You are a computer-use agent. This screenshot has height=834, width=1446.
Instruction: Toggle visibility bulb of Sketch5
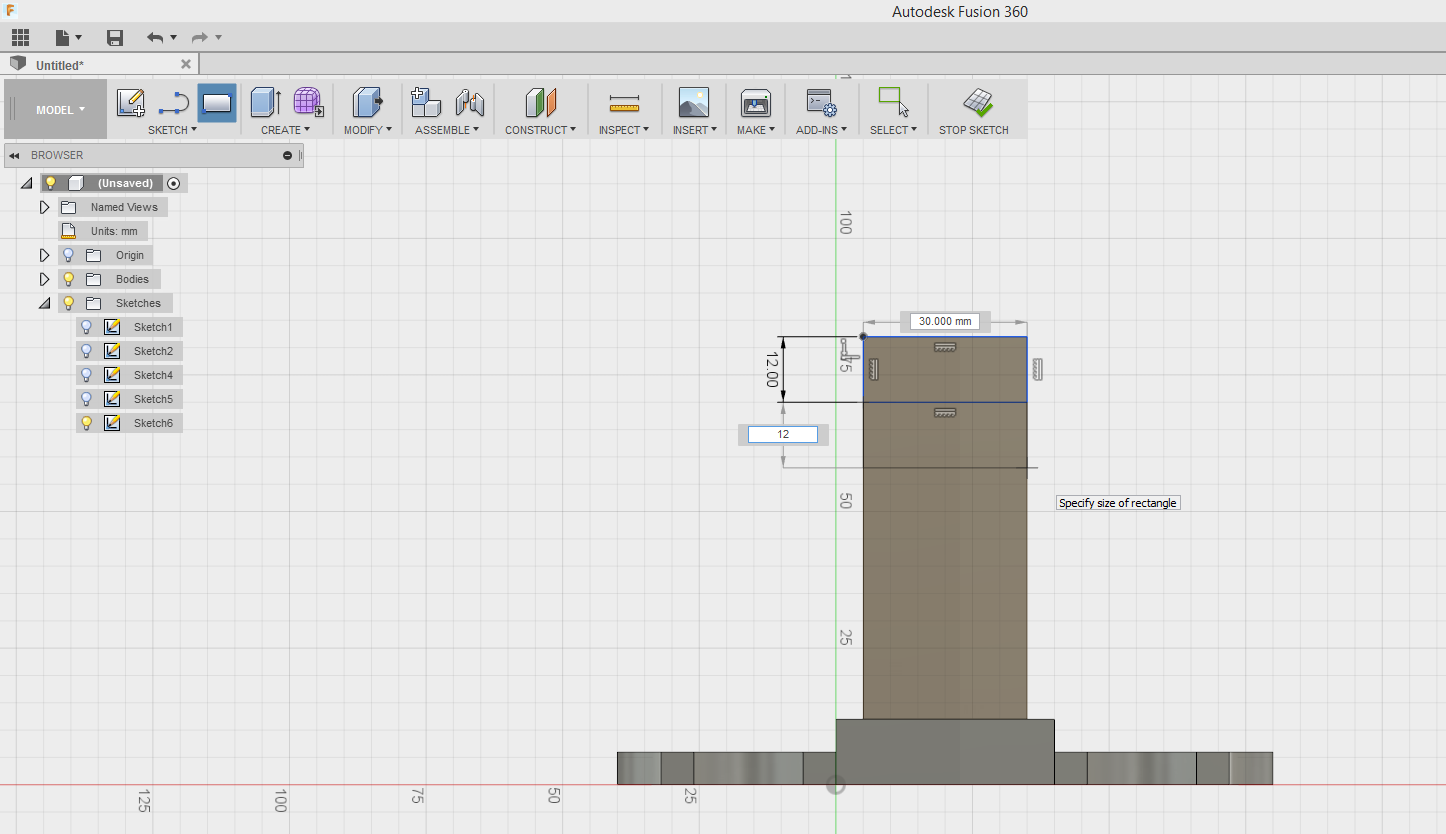pos(87,399)
